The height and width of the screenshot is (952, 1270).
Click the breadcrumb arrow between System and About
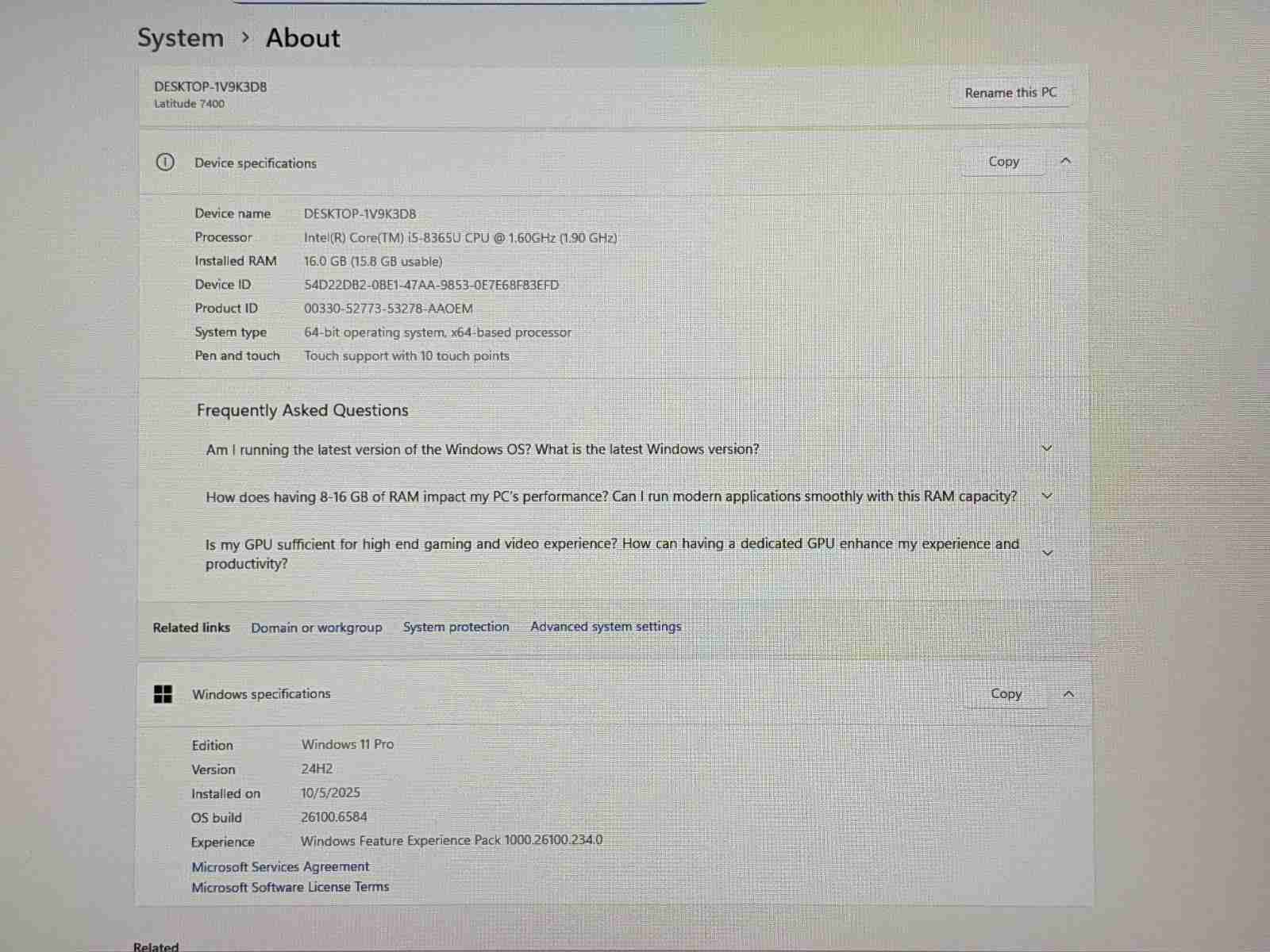245,37
